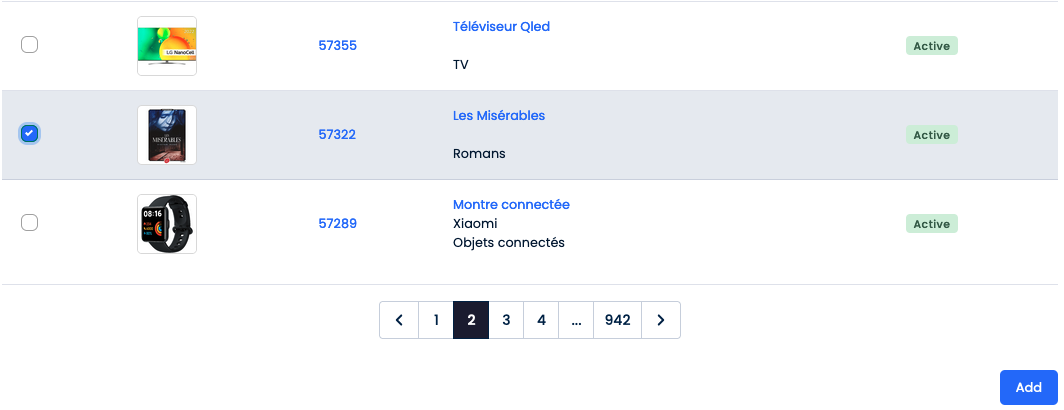
Task: Open the LG NanoCell TV product thumbnail
Action: coord(167,46)
